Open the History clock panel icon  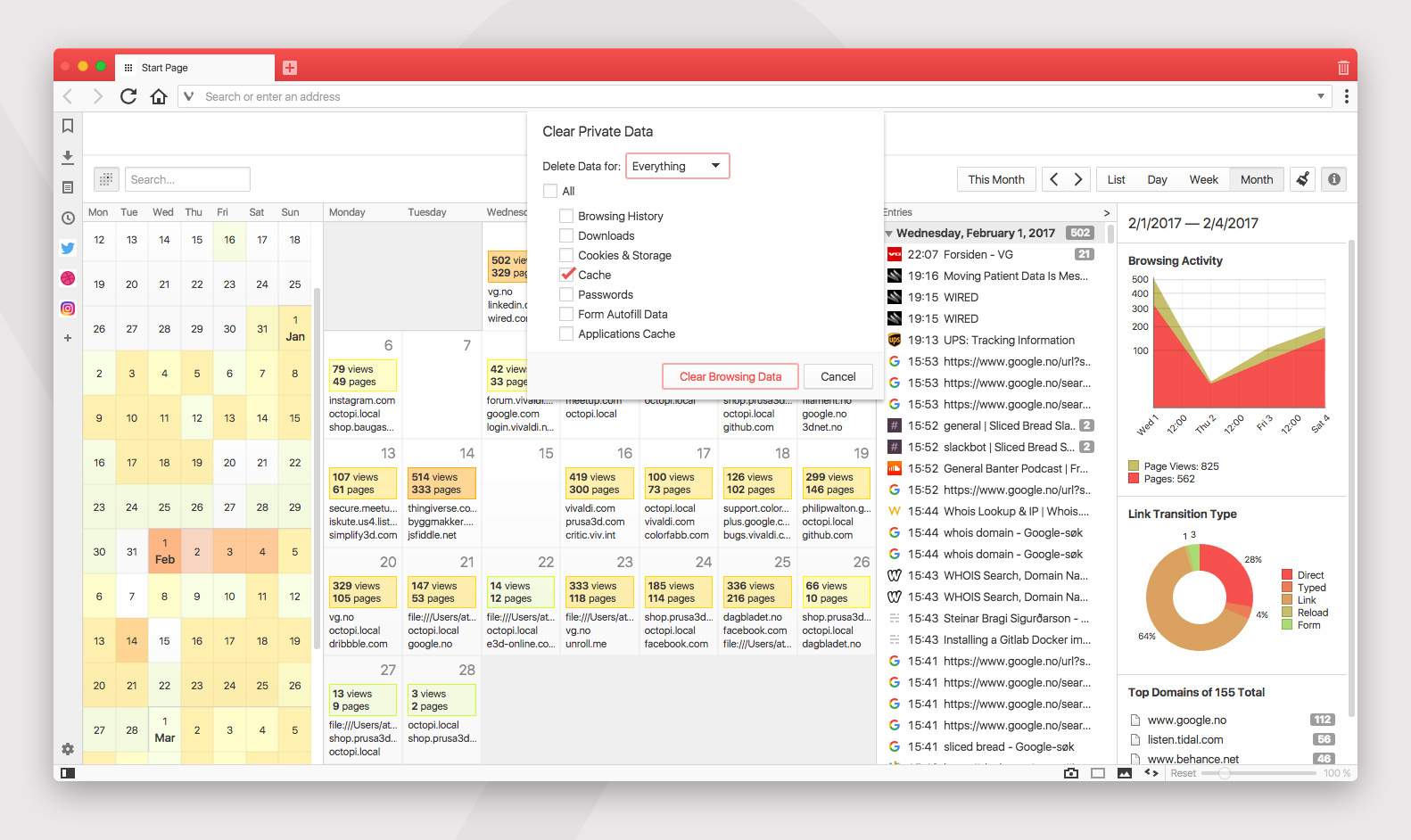[x=68, y=218]
